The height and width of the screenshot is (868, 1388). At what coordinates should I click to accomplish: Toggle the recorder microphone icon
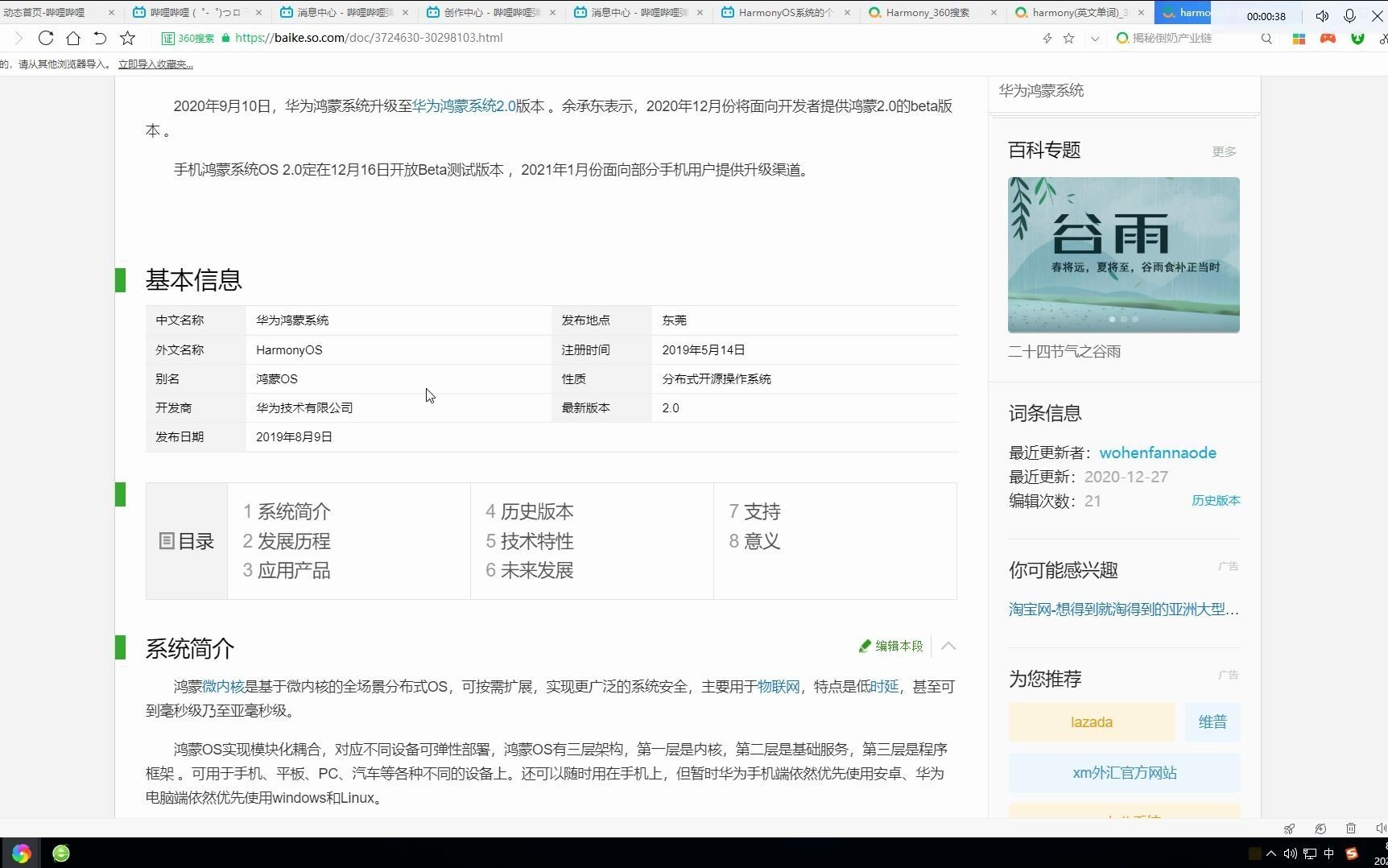(1350, 15)
